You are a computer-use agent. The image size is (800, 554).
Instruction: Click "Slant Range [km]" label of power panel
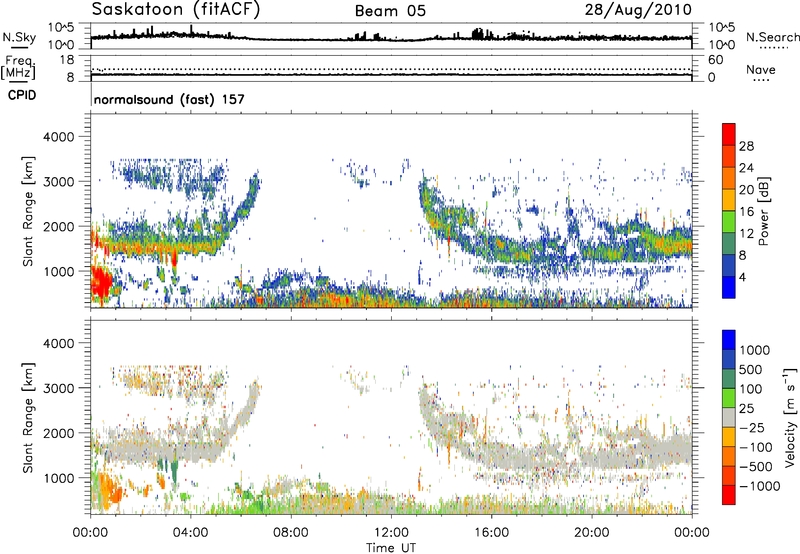point(28,211)
